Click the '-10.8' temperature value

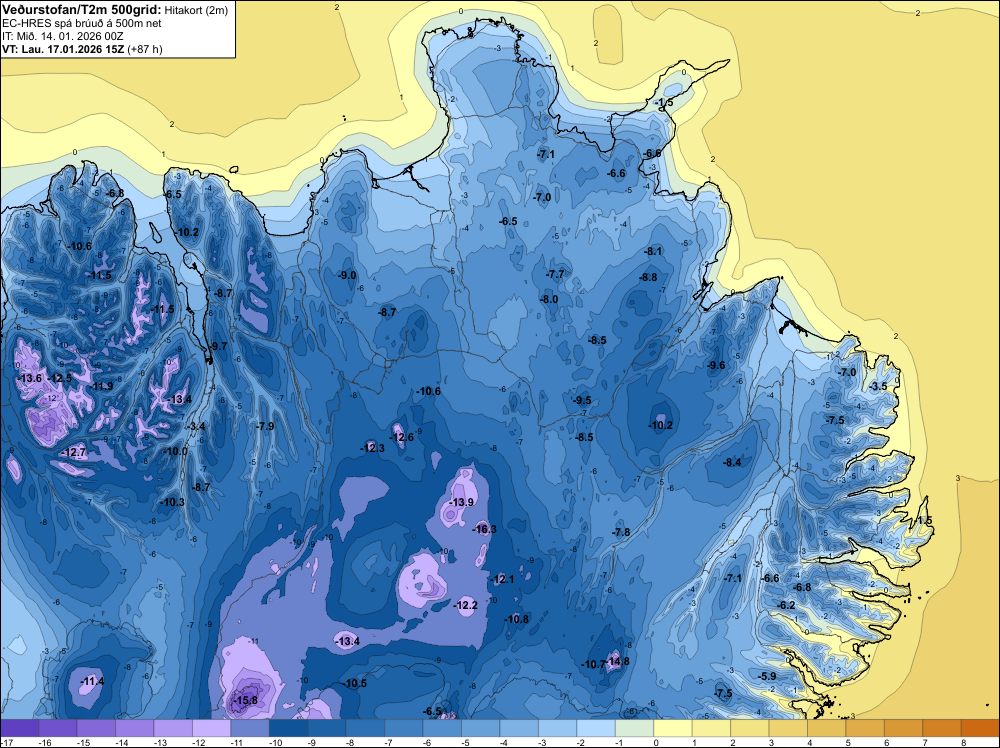point(517,619)
